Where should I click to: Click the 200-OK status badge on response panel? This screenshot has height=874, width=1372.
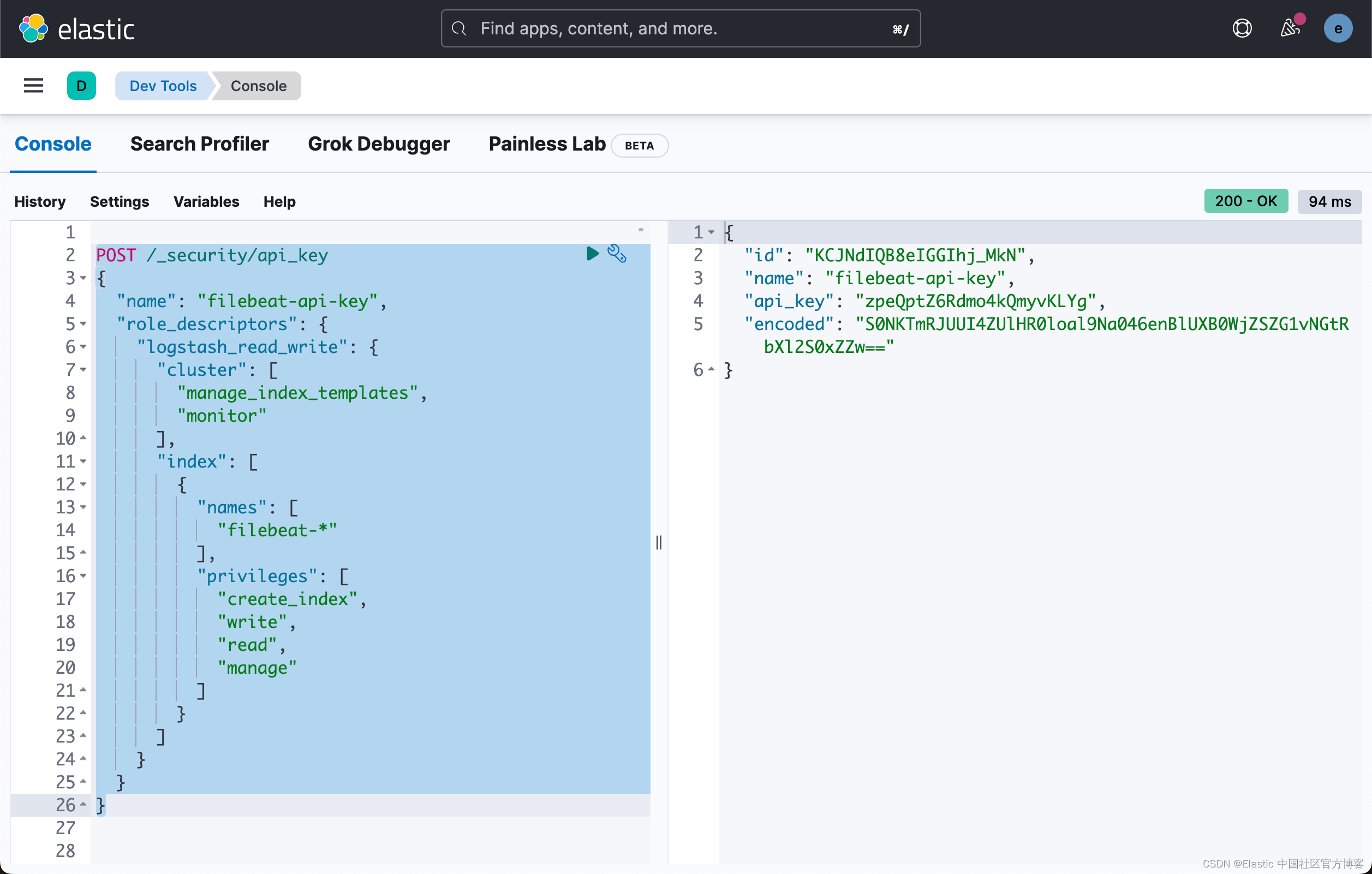tap(1245, 201)
